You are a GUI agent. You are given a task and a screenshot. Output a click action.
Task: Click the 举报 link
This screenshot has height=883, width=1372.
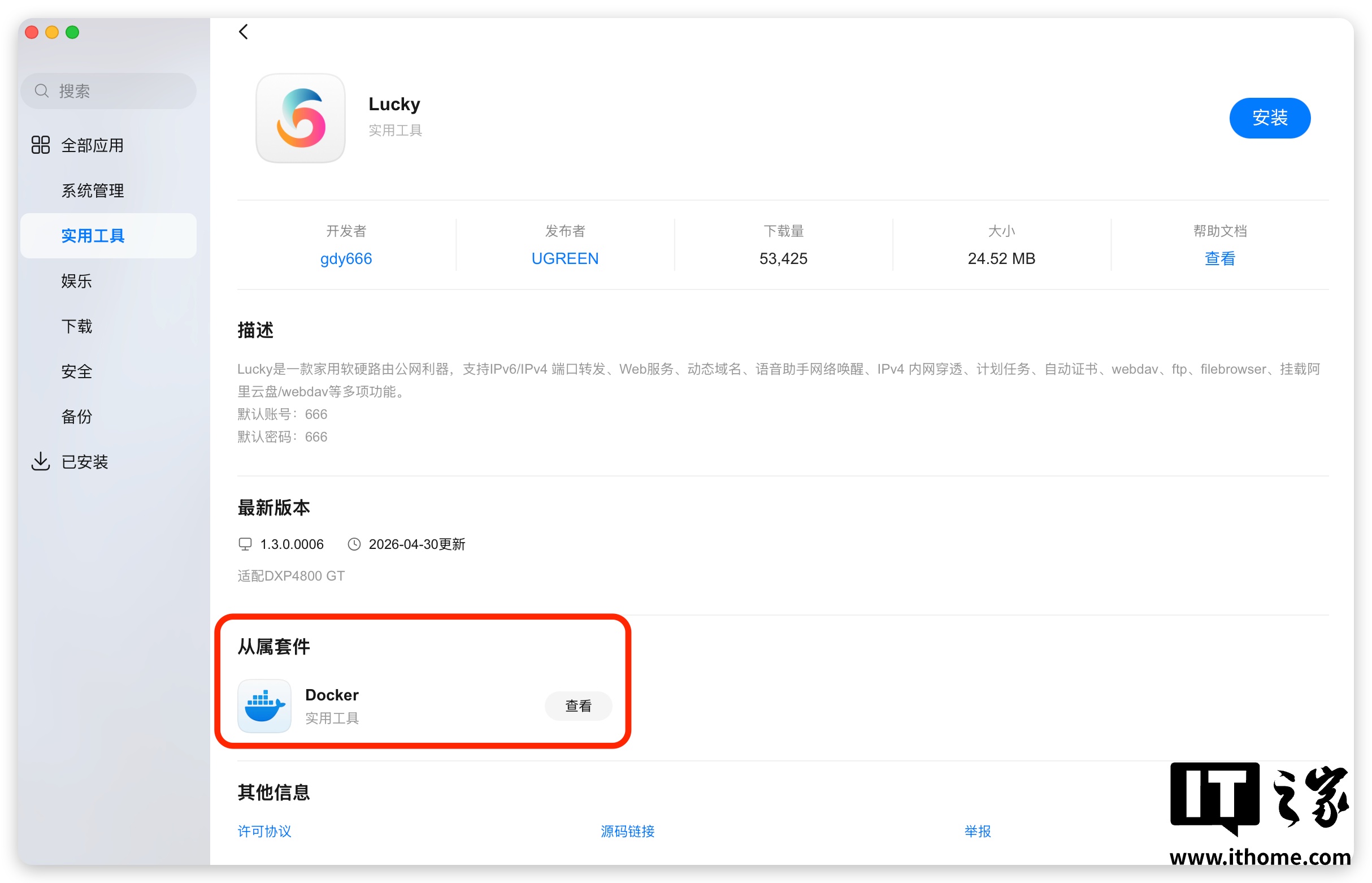pyautogui.click(x=977, y=831)
